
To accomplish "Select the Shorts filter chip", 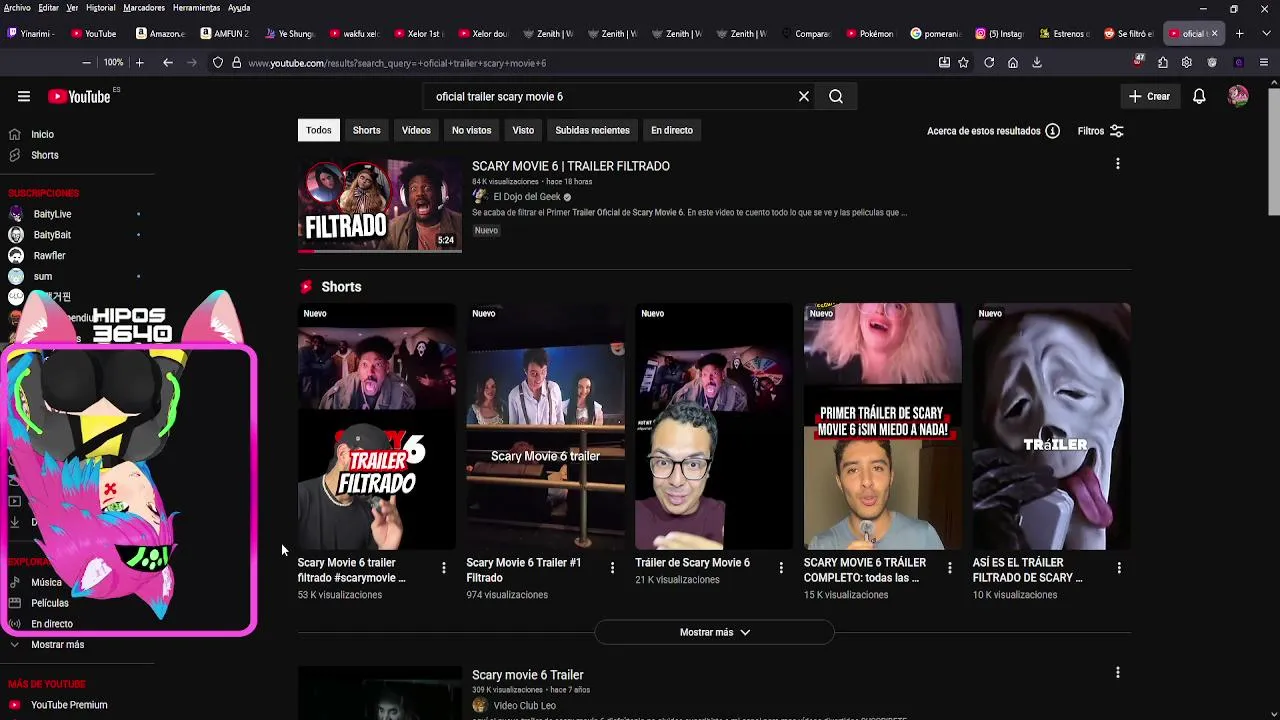I will 366,130.
